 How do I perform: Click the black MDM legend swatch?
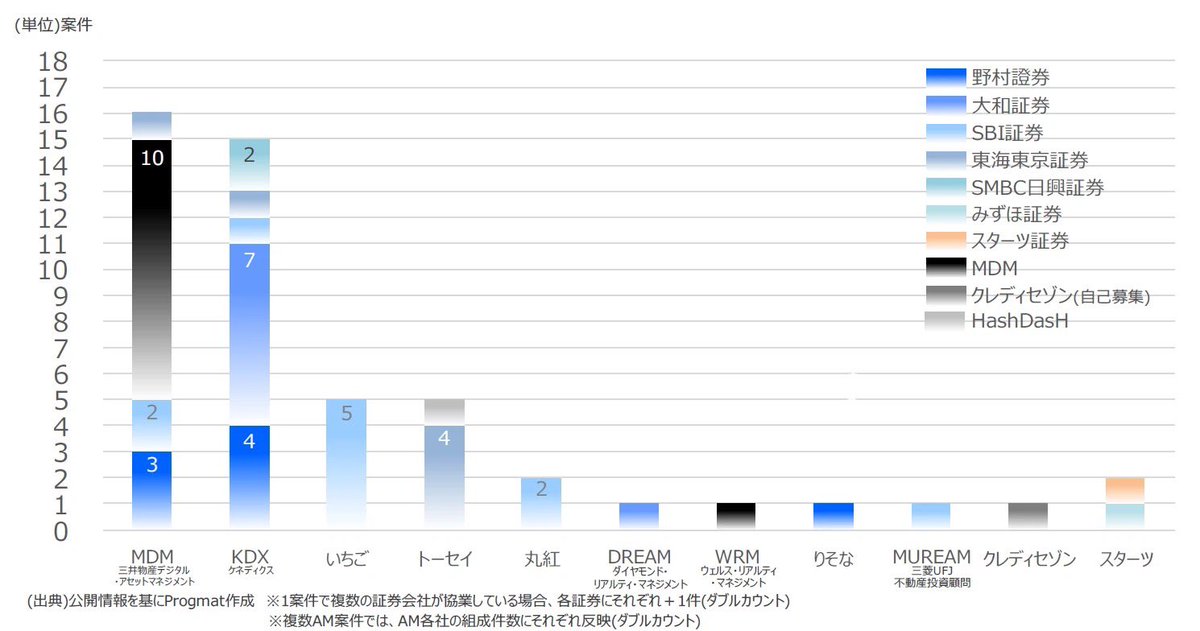tap(945, 267)
